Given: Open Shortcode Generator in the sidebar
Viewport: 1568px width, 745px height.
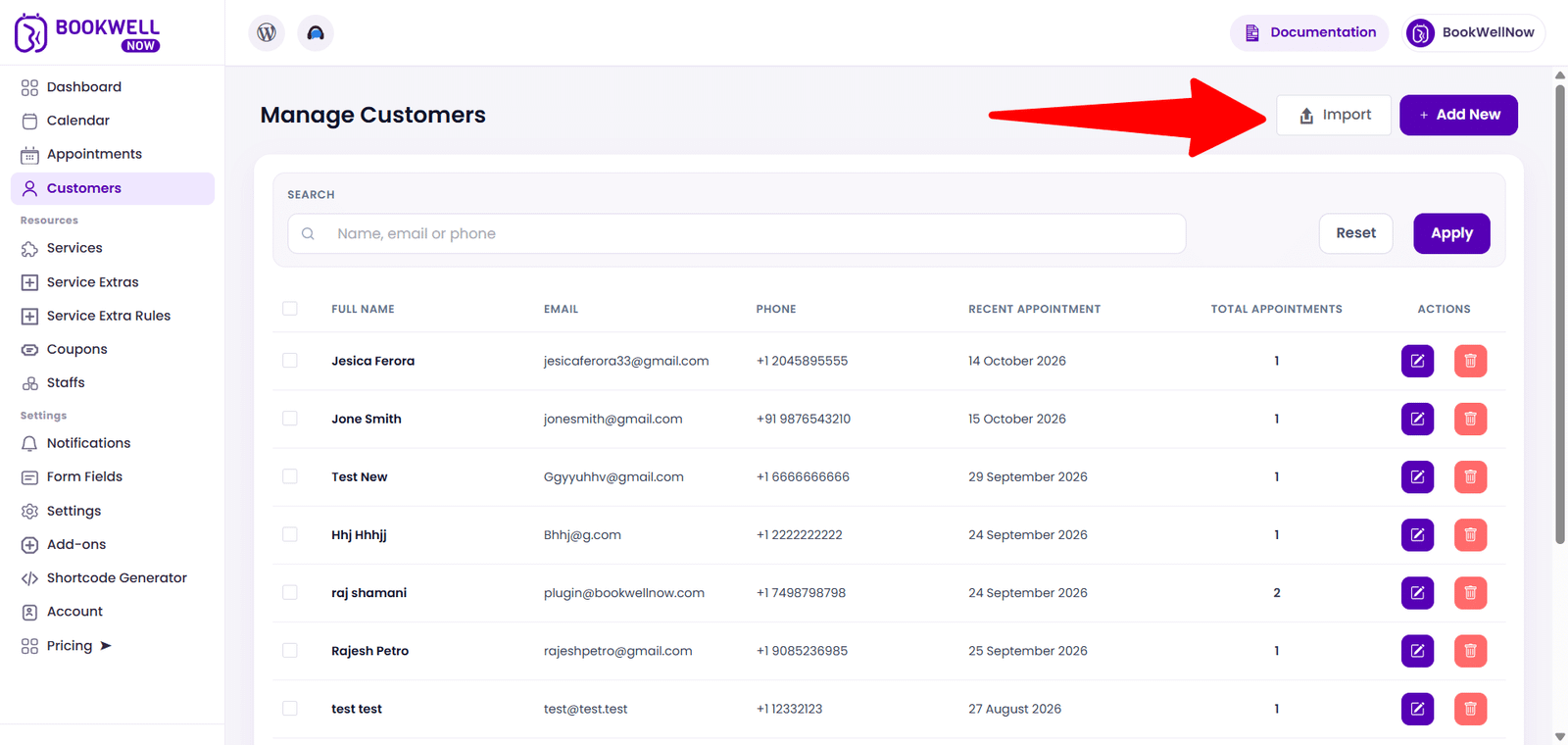Looking at the screenshot, I should (x=113, y=577).
